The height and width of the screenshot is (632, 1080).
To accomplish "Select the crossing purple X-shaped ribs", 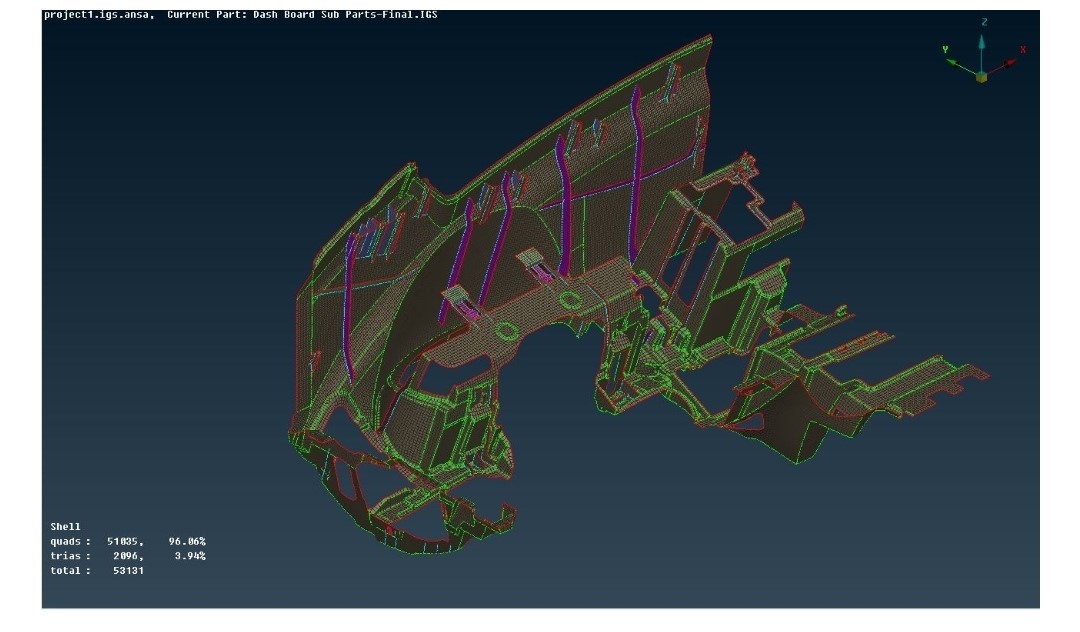I will click(x=634, y=172).
